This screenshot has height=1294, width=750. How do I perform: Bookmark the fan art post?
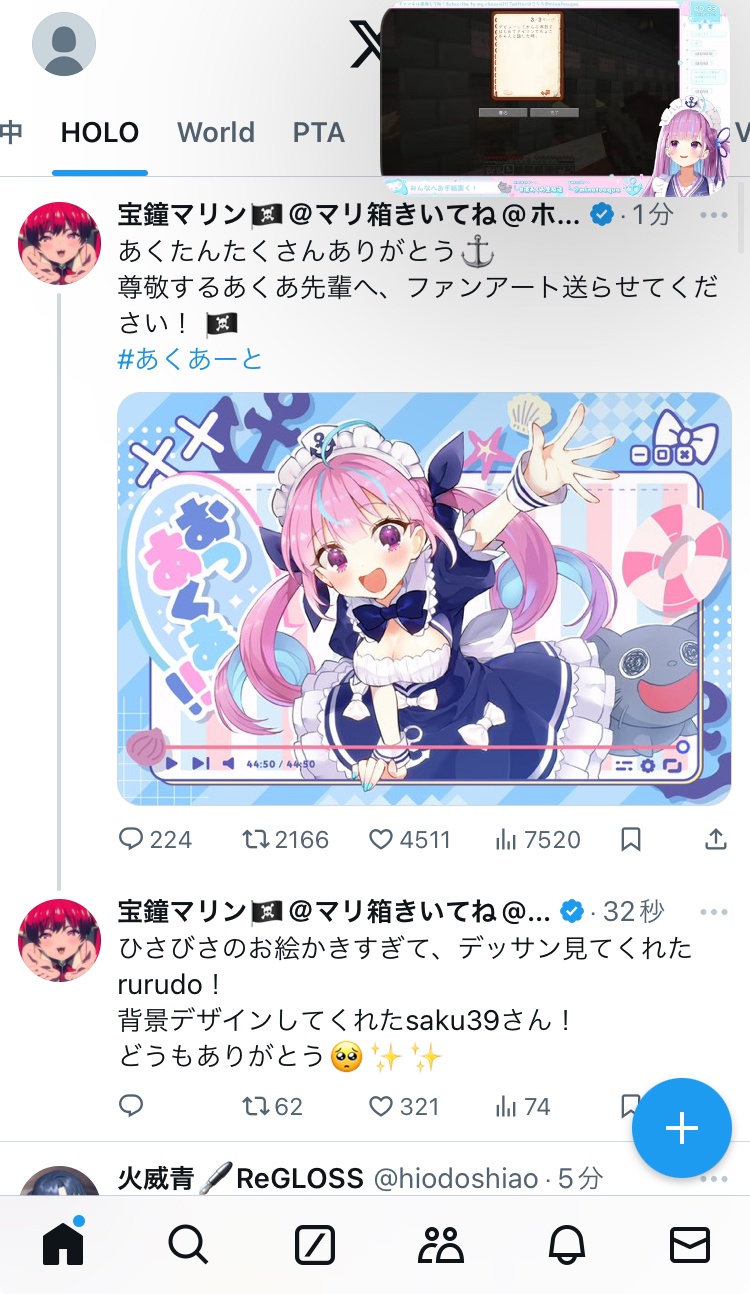pos(631,839)
